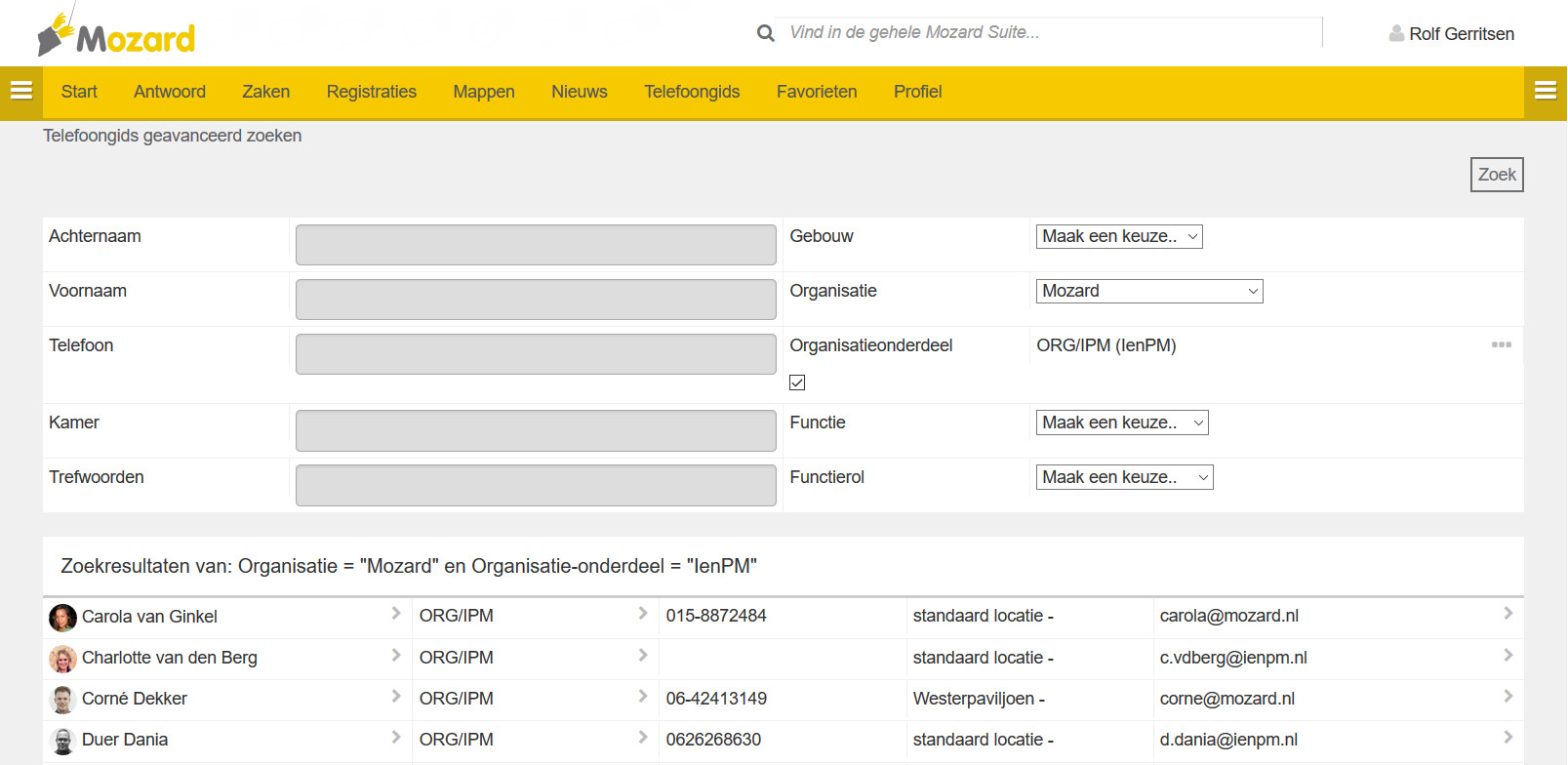Click email c.vdberg@ienpm.nl

(1233, 658)
